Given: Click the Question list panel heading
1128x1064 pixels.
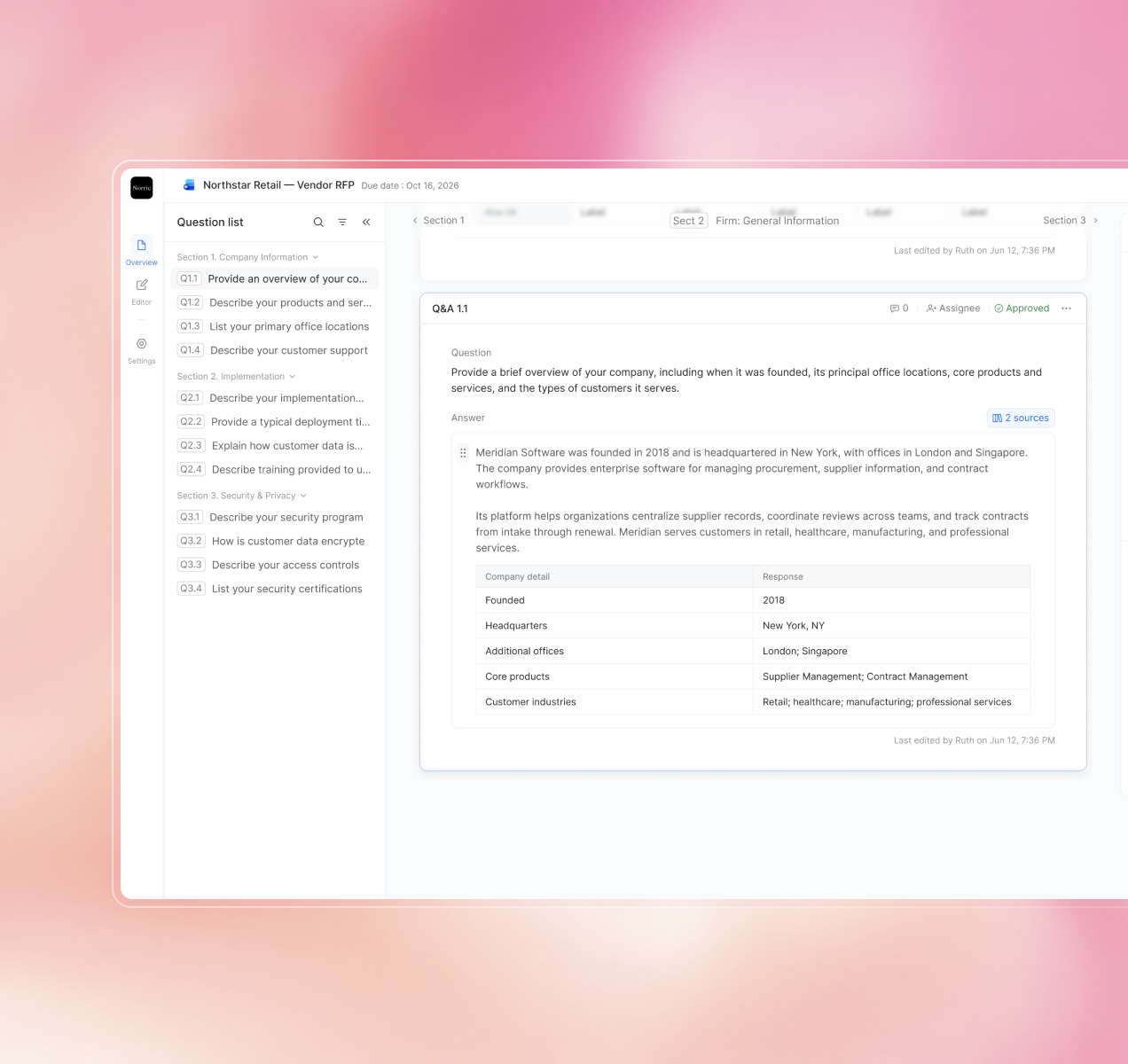Looking at the screenshot, I should tap(210, 223).
